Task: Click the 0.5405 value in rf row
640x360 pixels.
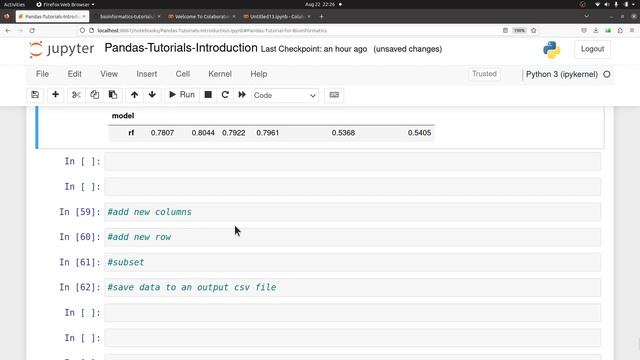Action: pos(419,133)
